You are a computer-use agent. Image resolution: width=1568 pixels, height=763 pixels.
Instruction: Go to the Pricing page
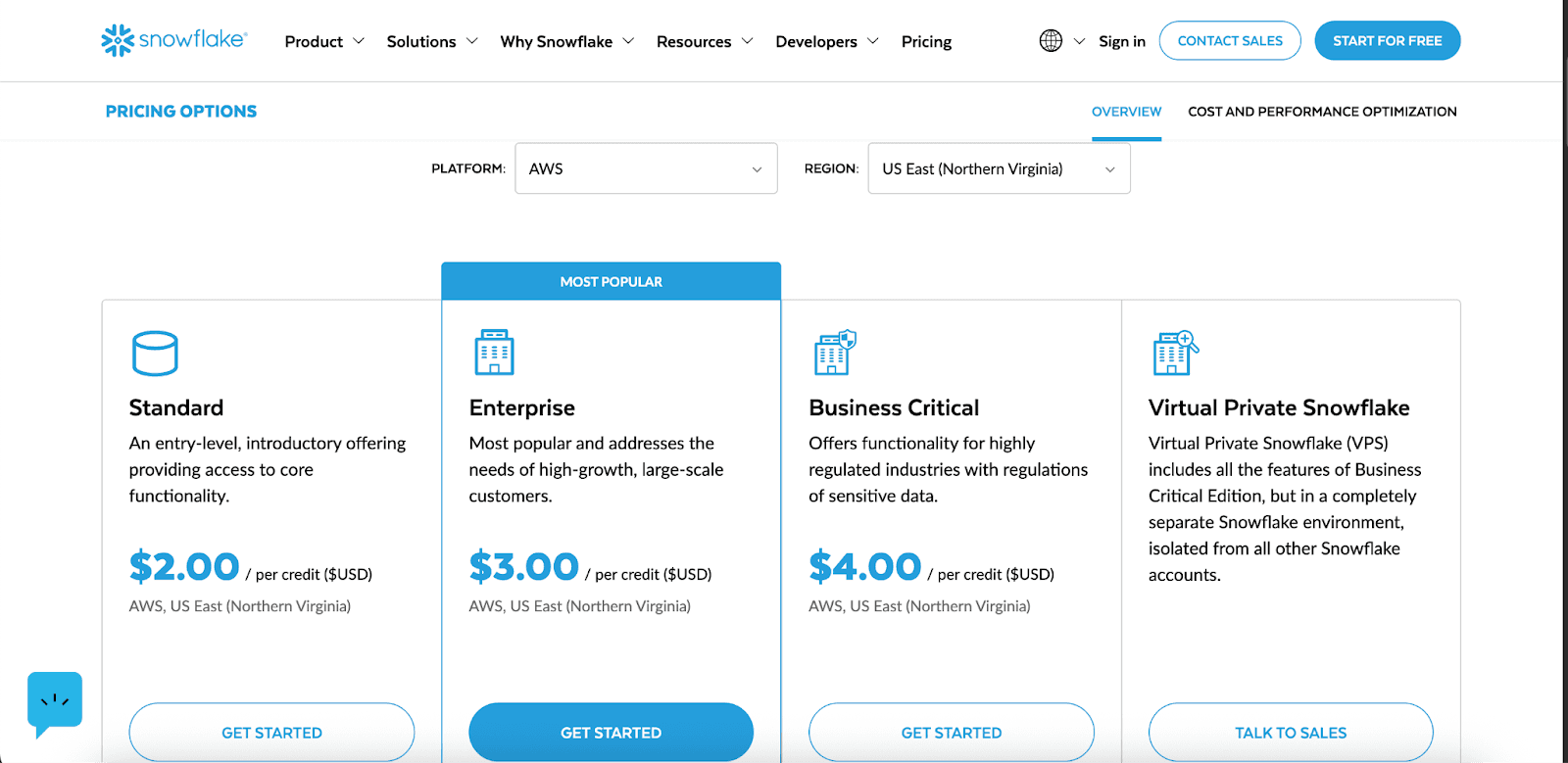coord(926,41)
